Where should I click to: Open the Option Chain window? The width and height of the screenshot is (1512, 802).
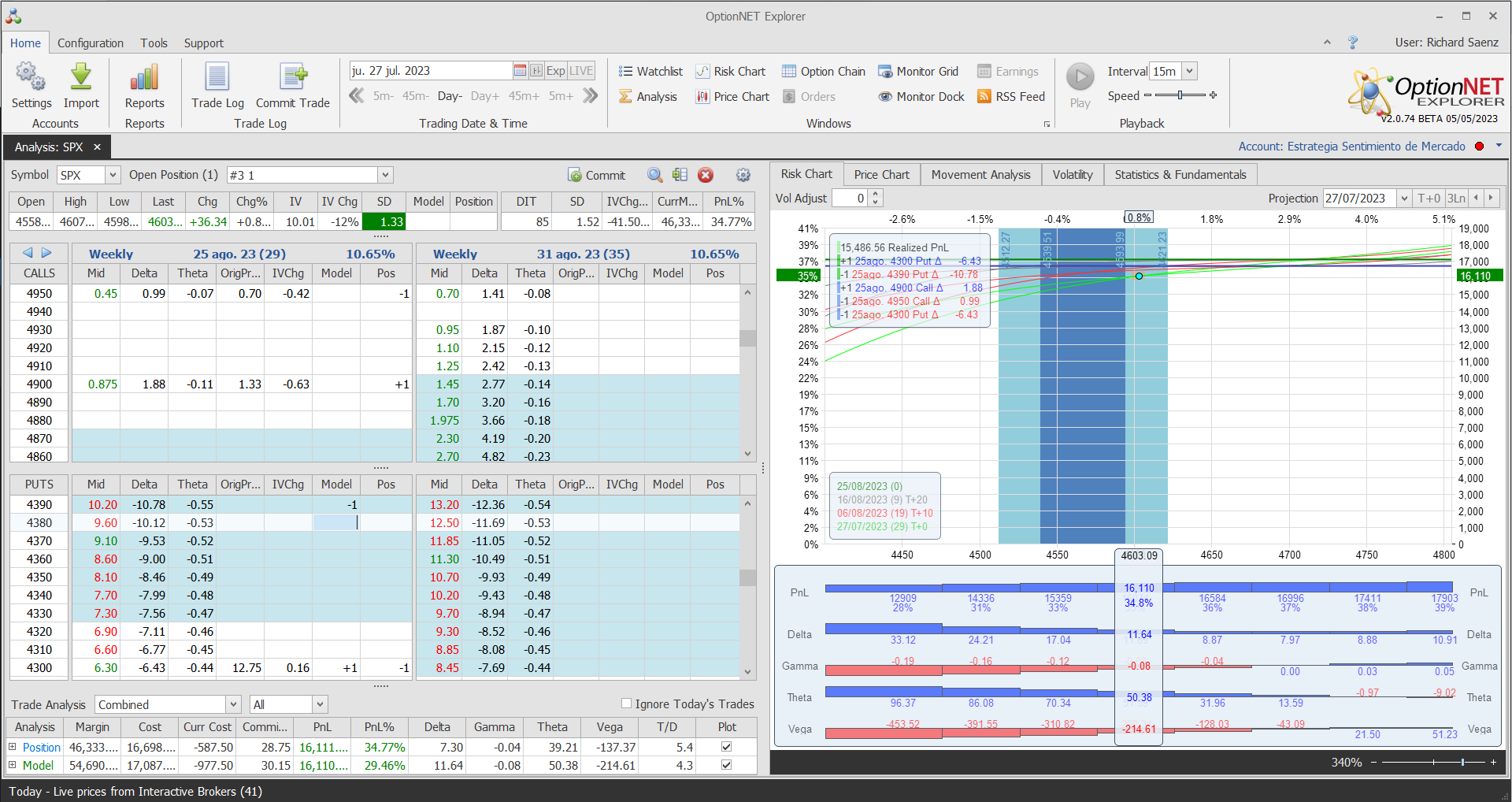point(823,72)
